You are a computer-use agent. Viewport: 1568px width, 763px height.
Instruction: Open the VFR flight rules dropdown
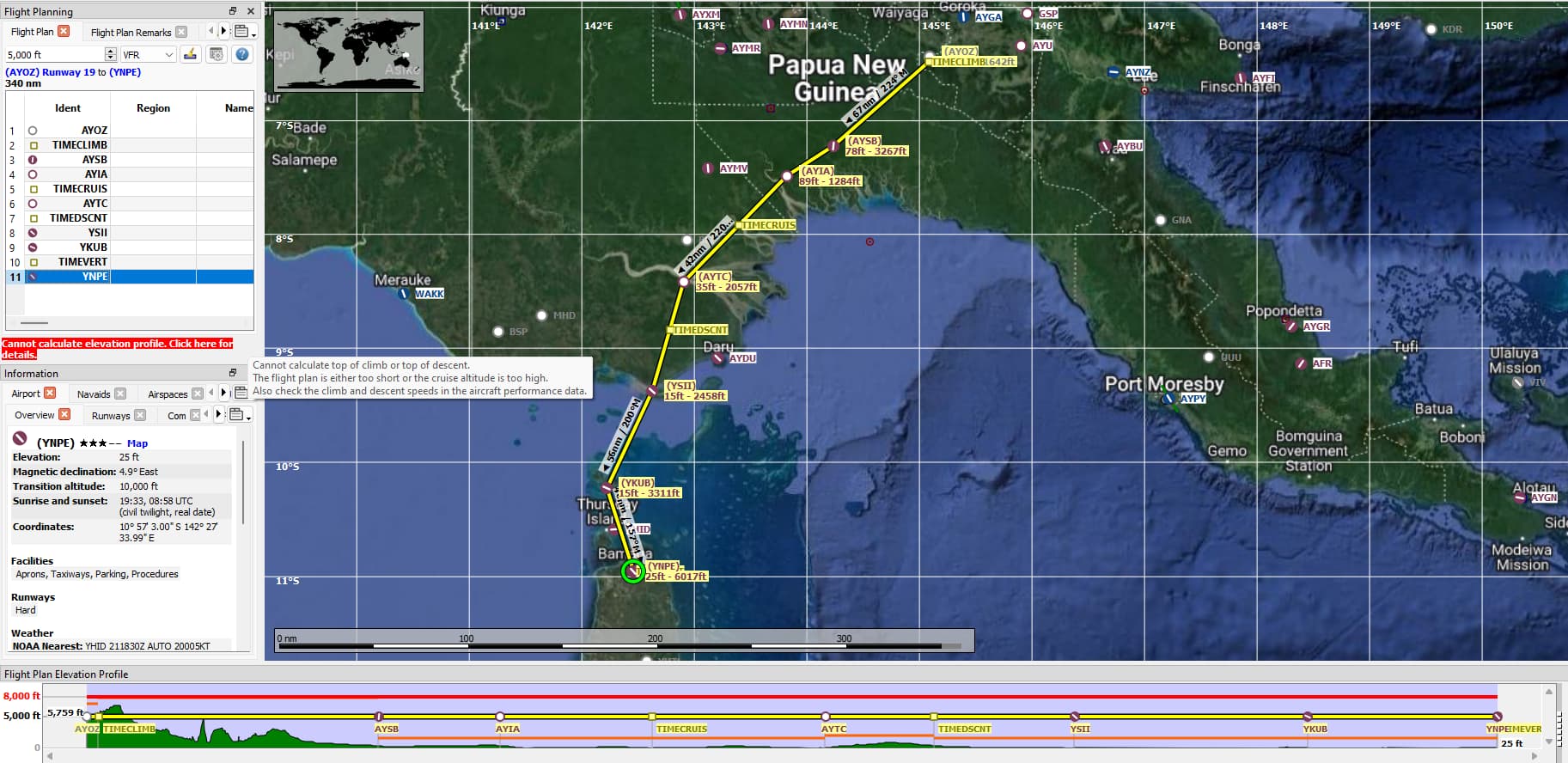pos(148,54)
